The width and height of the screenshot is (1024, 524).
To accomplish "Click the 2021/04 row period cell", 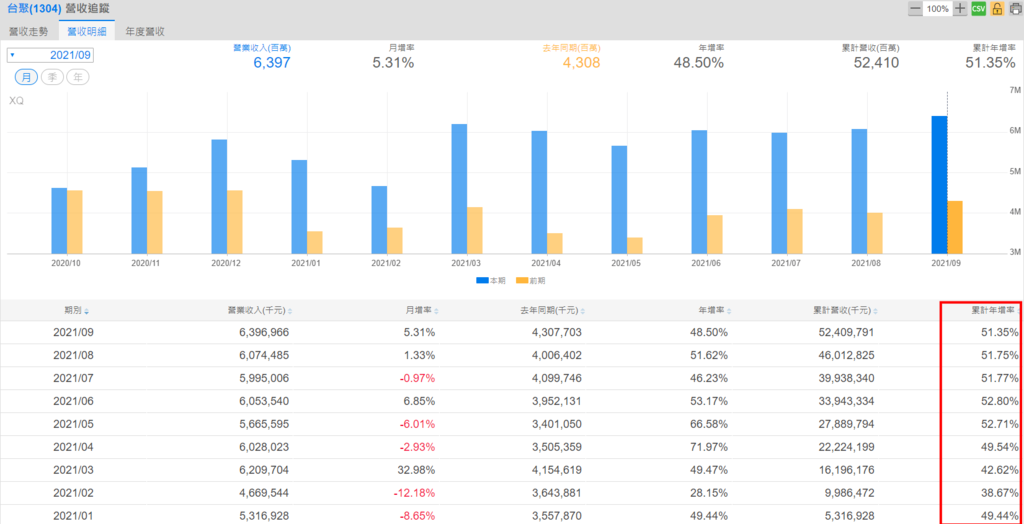I will pyautogui.click(x=74, y=447).
